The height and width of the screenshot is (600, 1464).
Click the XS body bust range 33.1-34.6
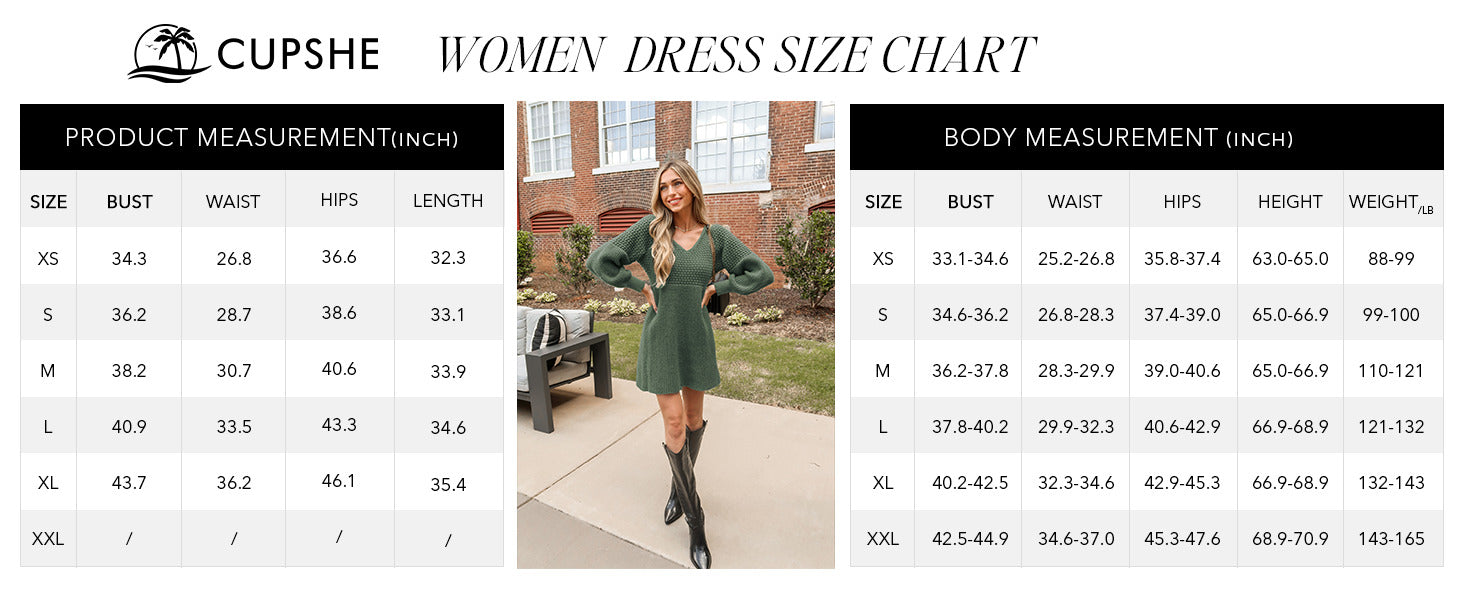point(970,259)
